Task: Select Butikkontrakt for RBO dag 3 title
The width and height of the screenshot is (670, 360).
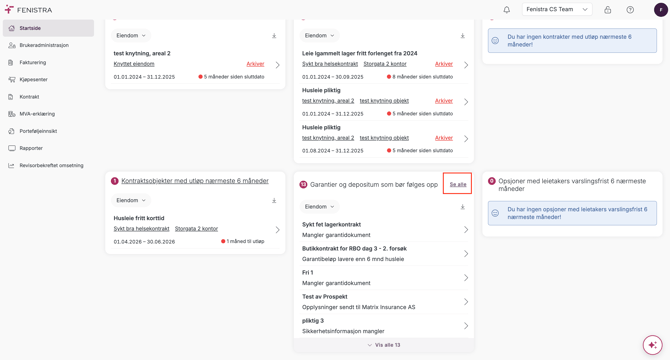Action: 354,249
